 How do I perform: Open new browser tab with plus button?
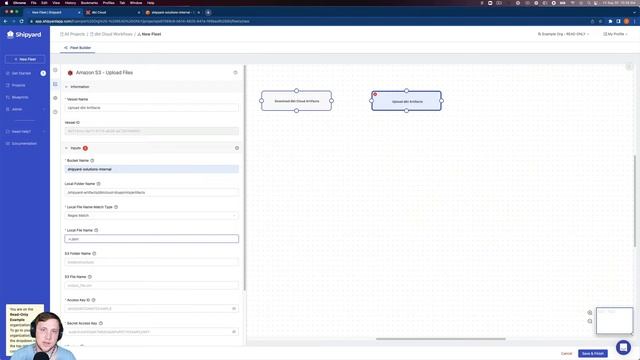point(208,13)
